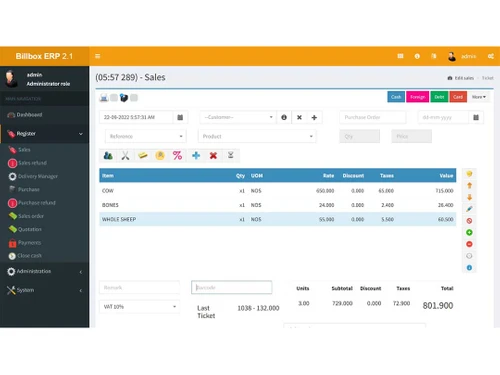Click the share icon at header far right
Screen dimensions: 500x375
491,56
